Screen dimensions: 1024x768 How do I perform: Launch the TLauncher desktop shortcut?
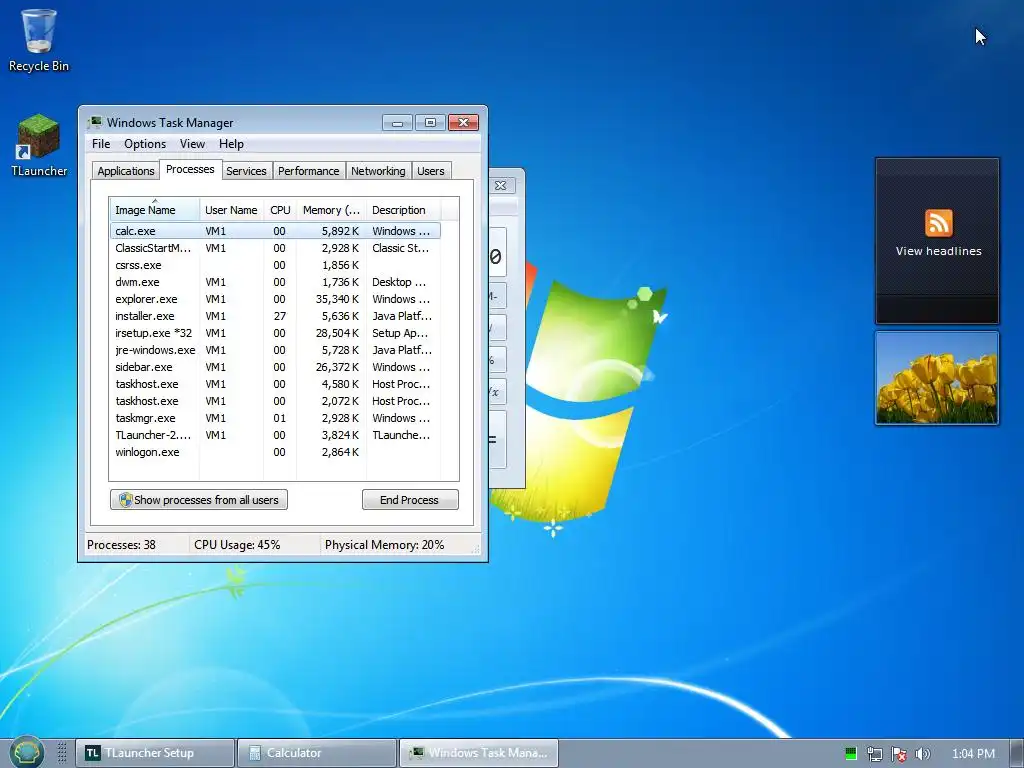click(x=39, y=145)
